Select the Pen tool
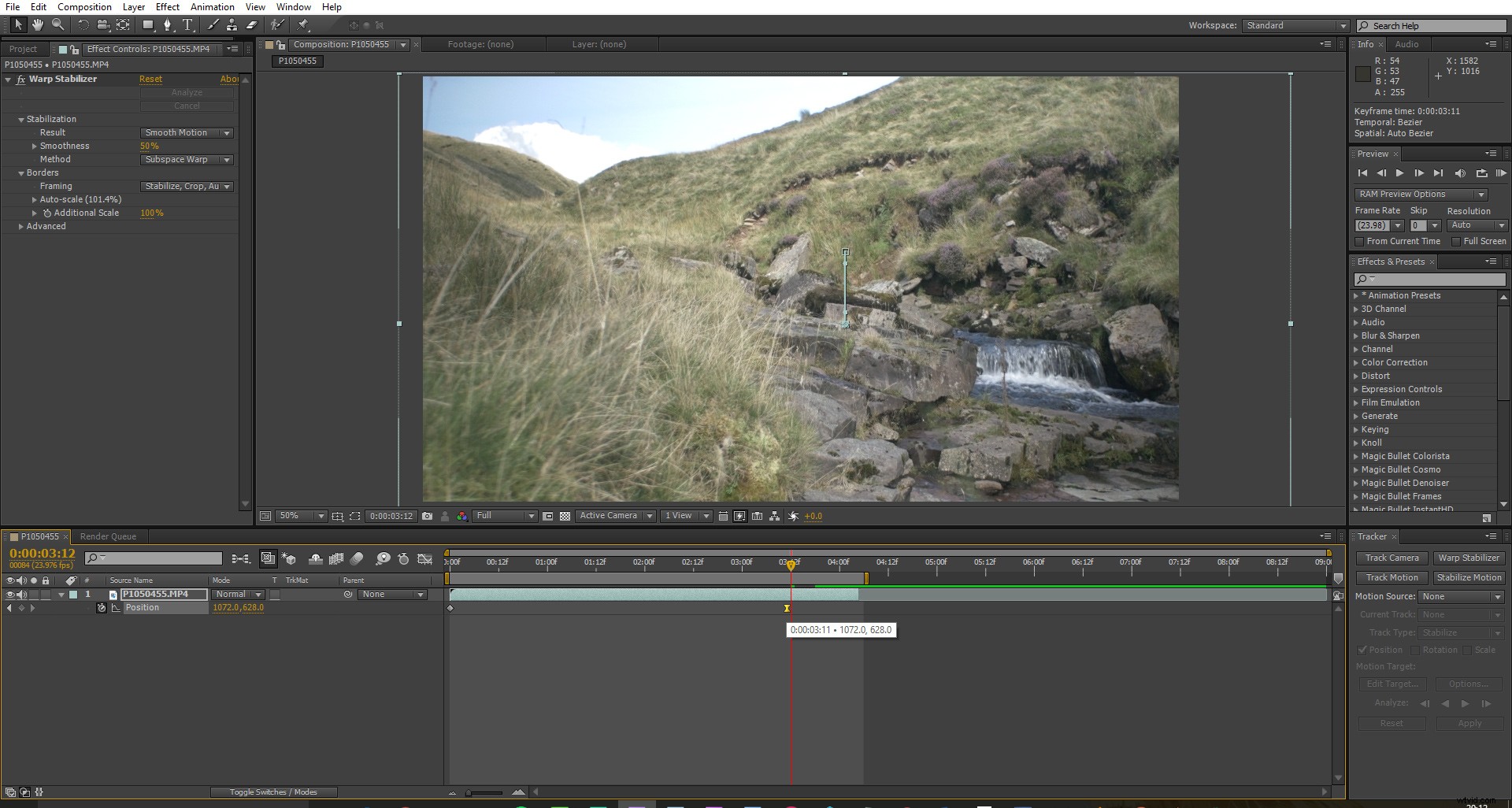 (x=168, y=24)
